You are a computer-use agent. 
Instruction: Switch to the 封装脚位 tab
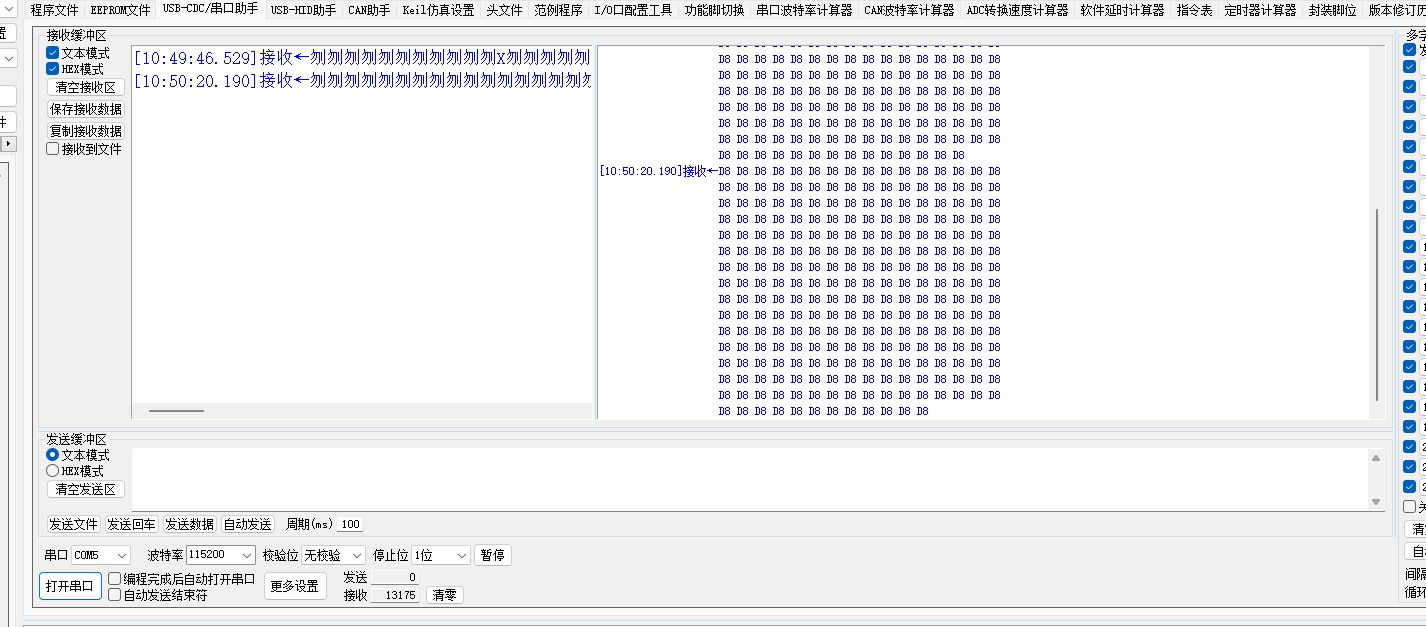tap(1332, 11)
